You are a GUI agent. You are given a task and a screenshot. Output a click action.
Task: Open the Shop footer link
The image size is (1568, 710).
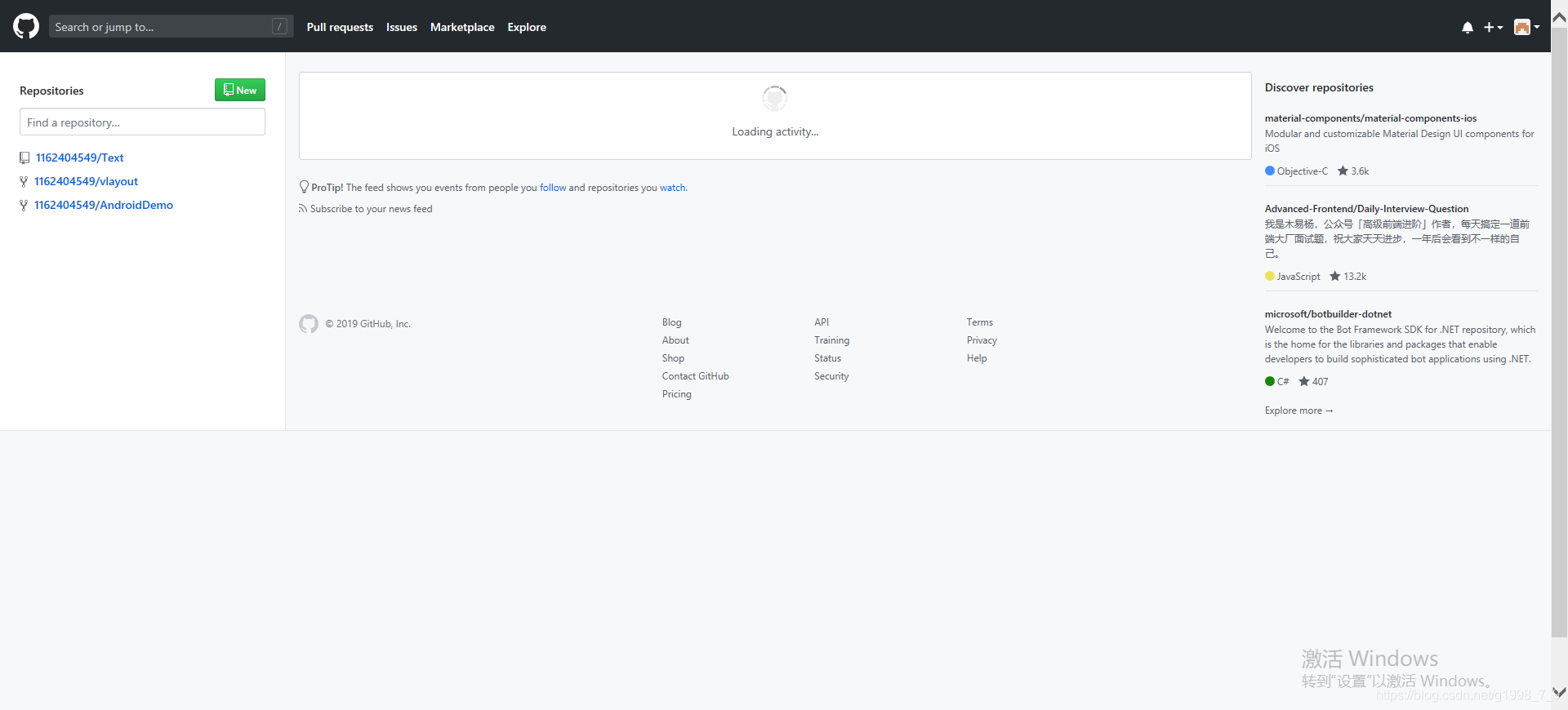point(674,358)
